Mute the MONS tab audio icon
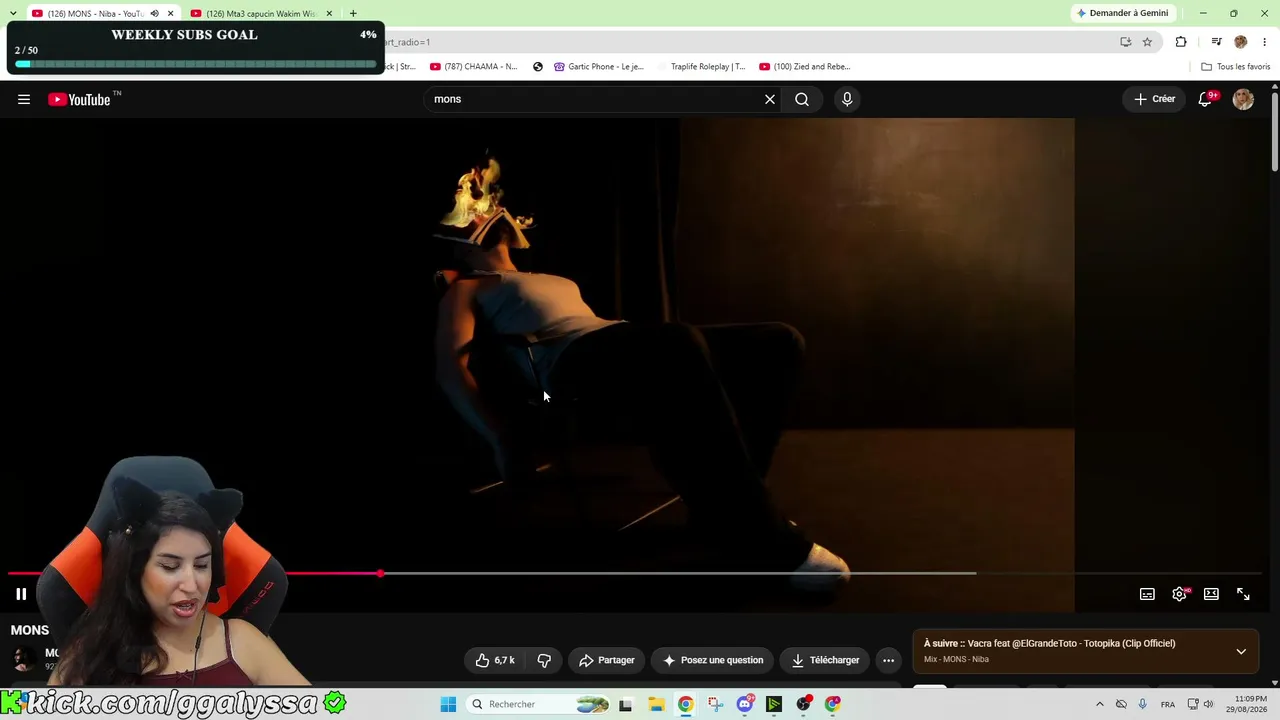Viewport: 1280px width, 720px height. (154, 14)
